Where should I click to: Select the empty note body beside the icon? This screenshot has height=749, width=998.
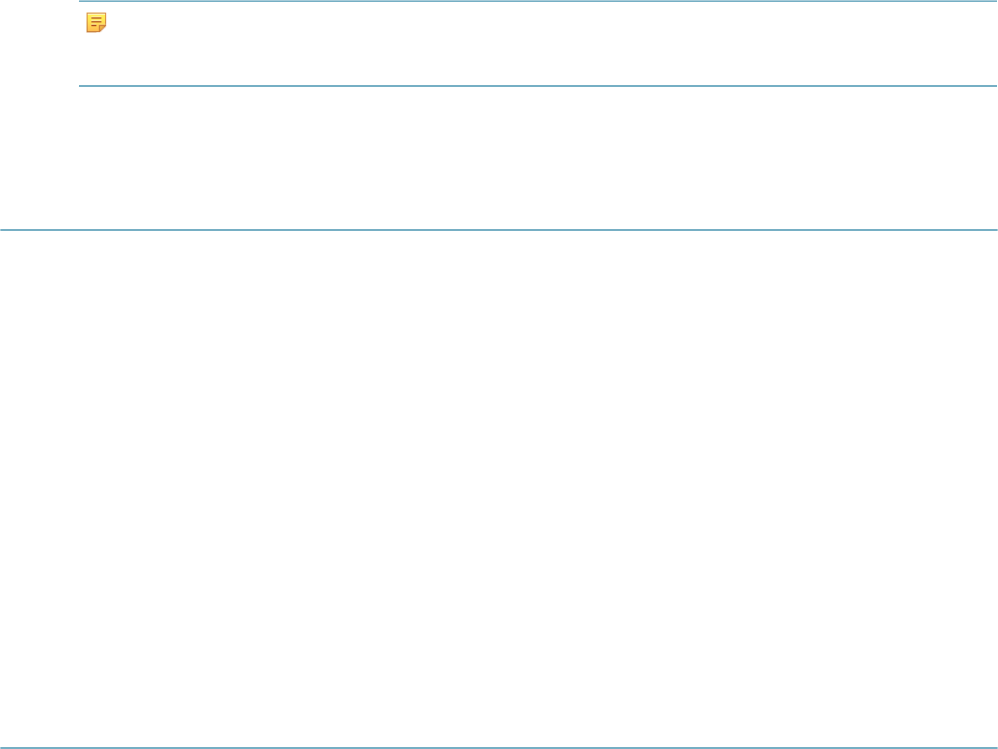tap(551, 43)
